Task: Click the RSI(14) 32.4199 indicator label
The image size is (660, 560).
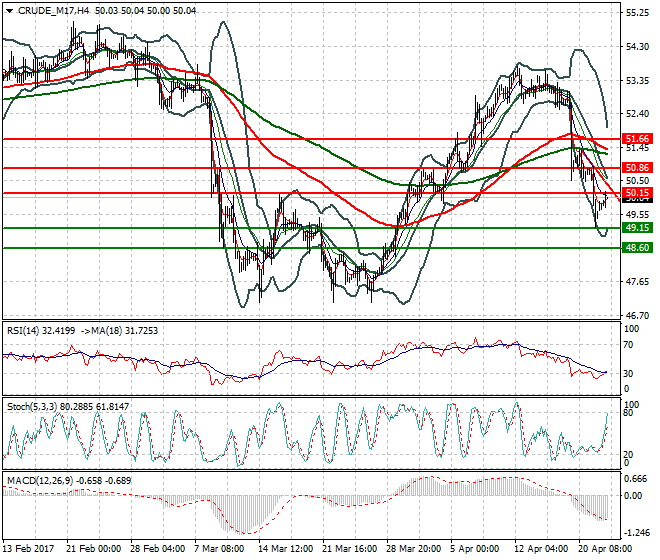Action: [41, 331]
